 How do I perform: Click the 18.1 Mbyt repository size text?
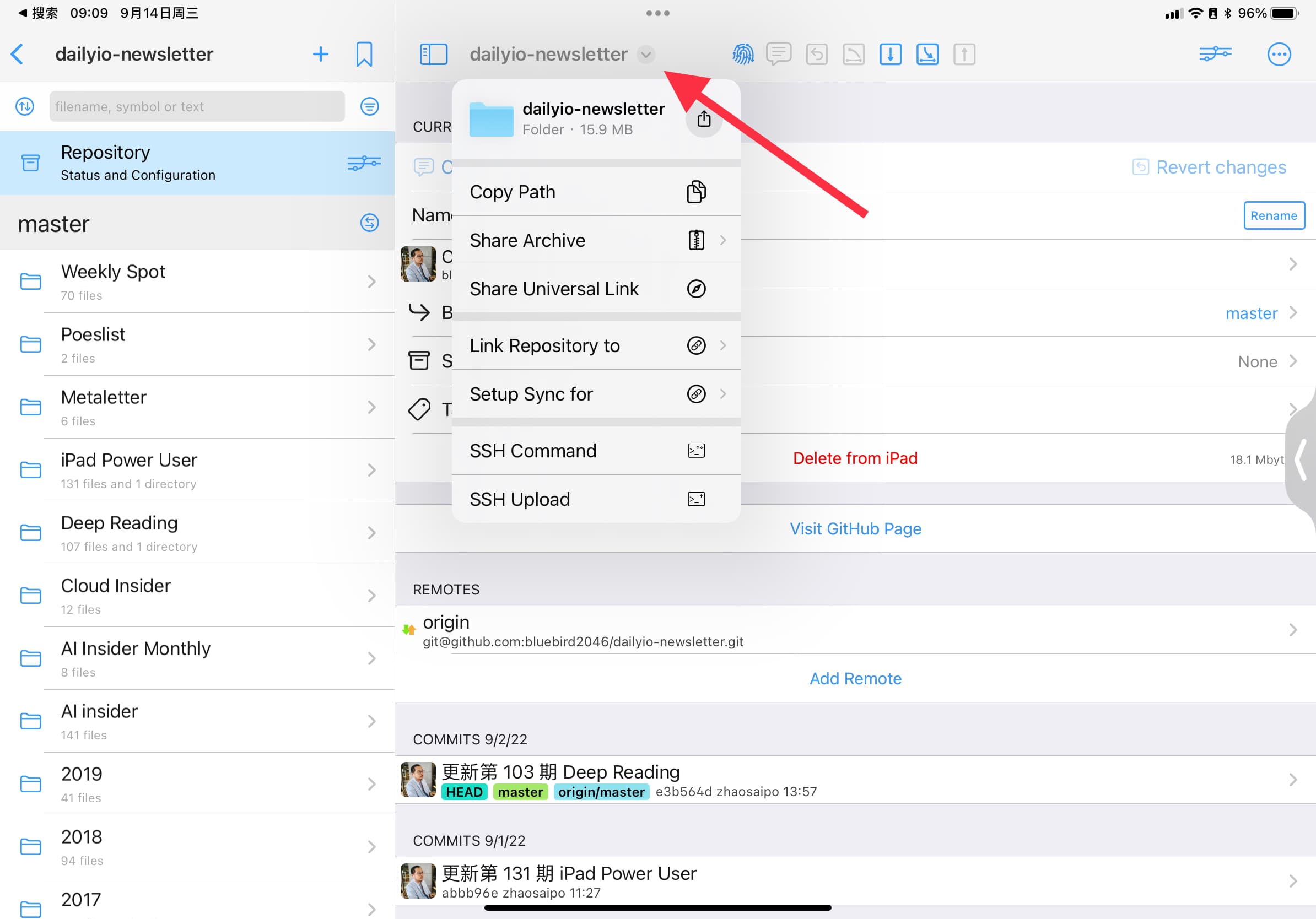[x=1256, y=459]
